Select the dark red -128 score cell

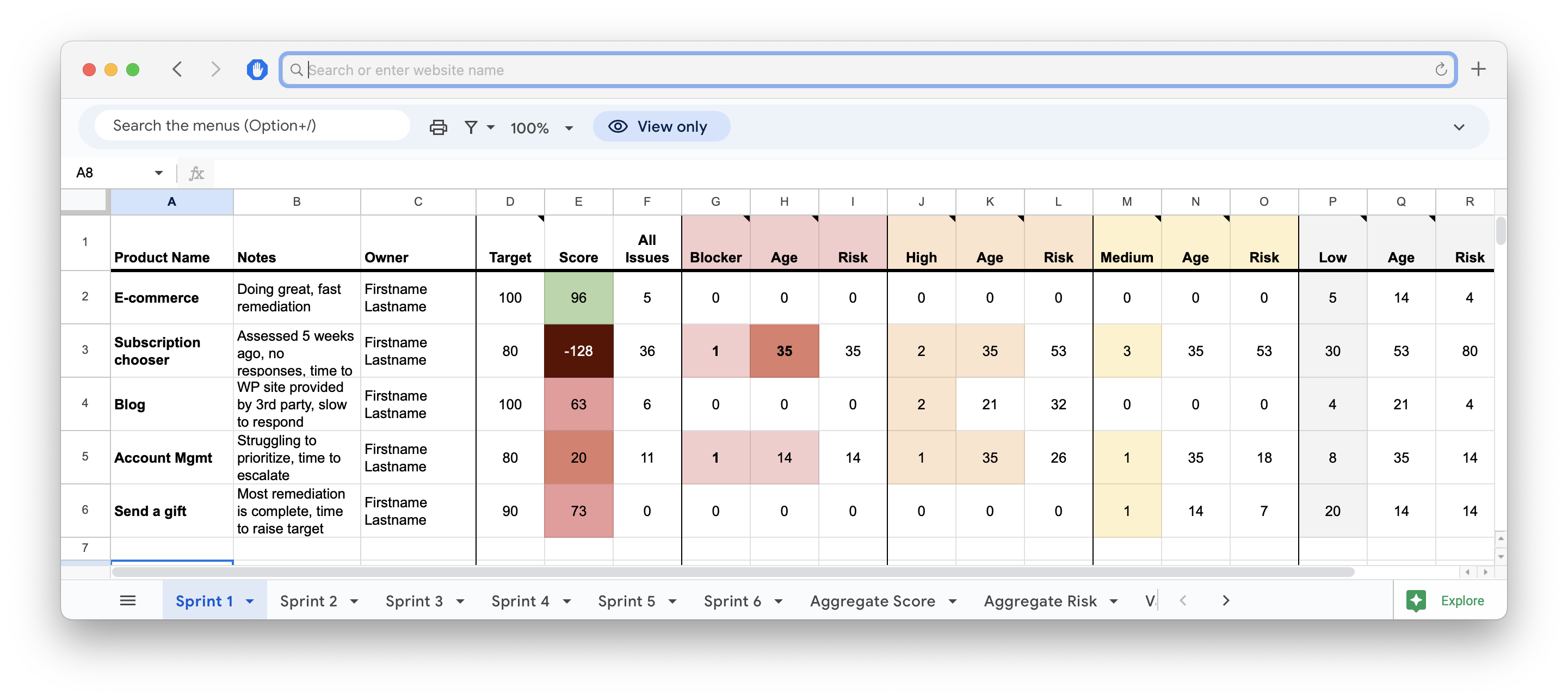pos(578,351)
